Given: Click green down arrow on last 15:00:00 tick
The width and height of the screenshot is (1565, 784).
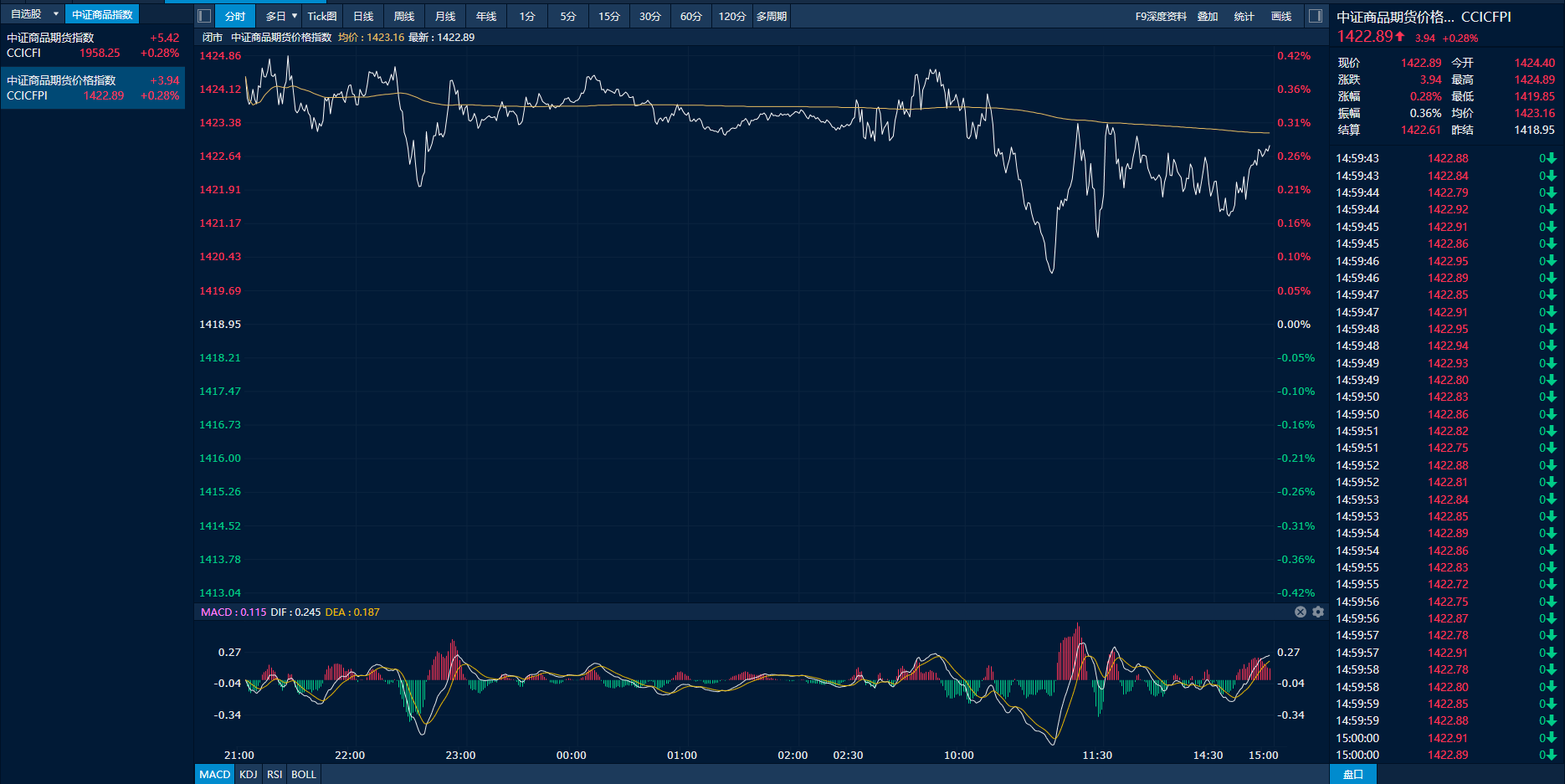Looking at the screenshot, I should [x=1551, y=755].
